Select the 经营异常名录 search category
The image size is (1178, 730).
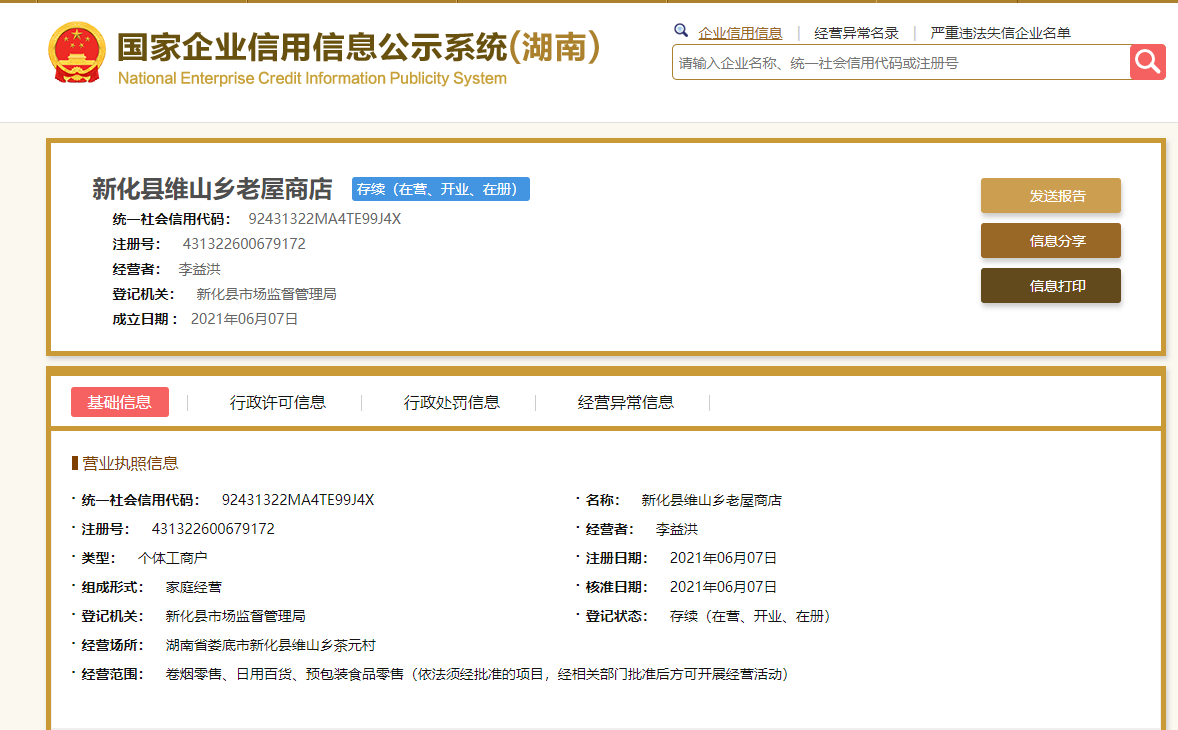(x=856, y=33)
